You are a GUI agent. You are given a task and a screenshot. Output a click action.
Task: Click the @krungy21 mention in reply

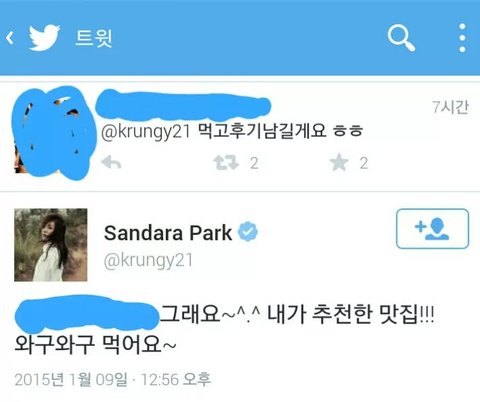pyautogui.click(x=145, y=131)
